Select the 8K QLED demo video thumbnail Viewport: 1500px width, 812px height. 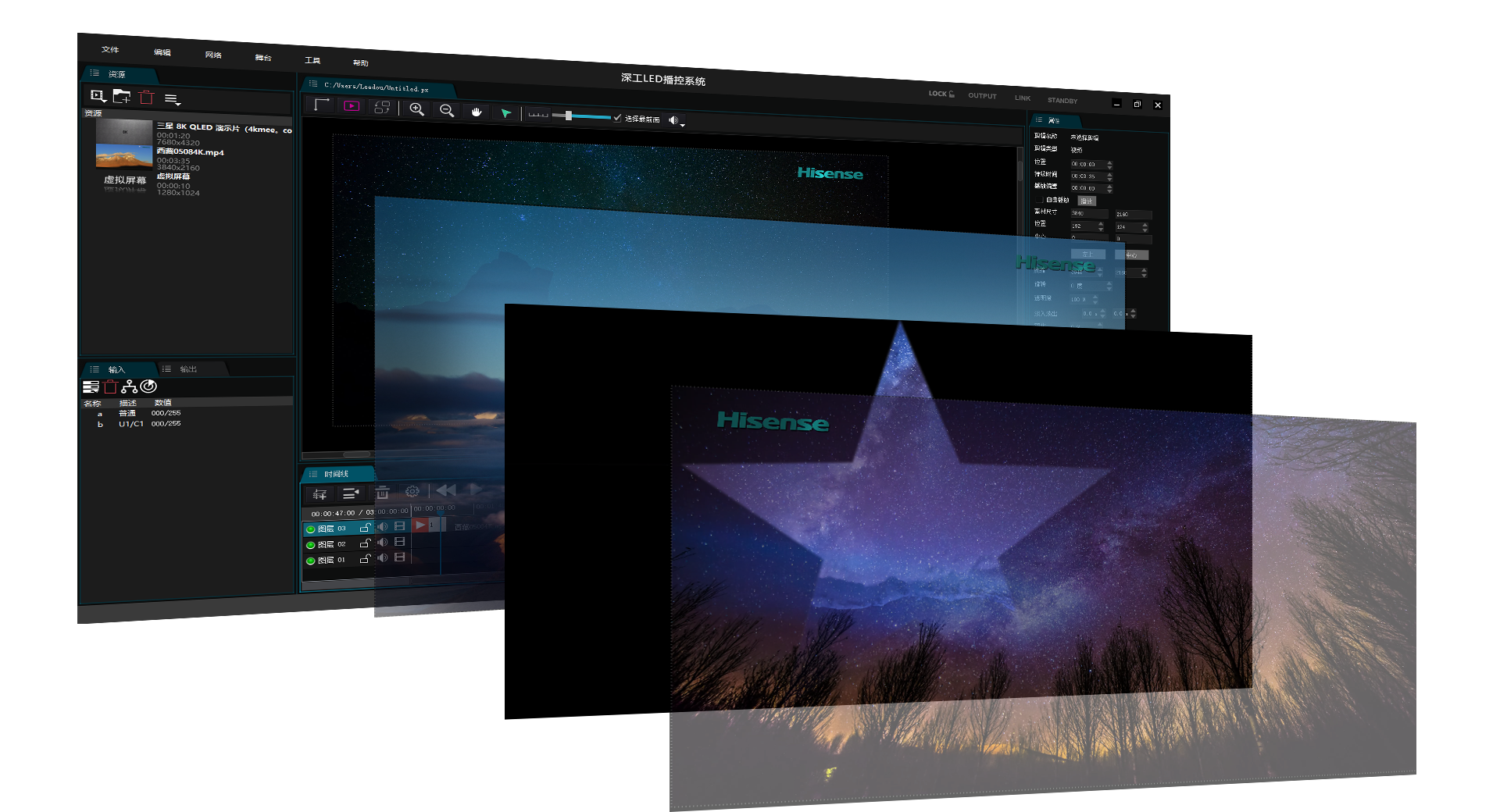[124, 132]
